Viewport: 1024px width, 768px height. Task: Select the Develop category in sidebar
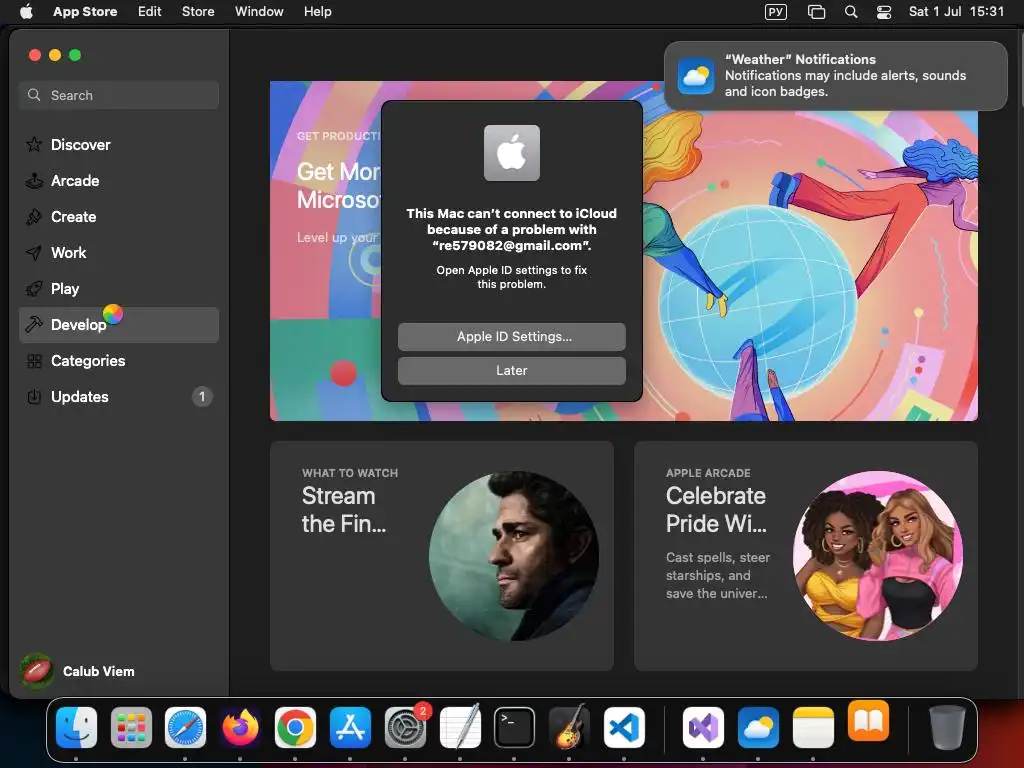click(119, 325)
